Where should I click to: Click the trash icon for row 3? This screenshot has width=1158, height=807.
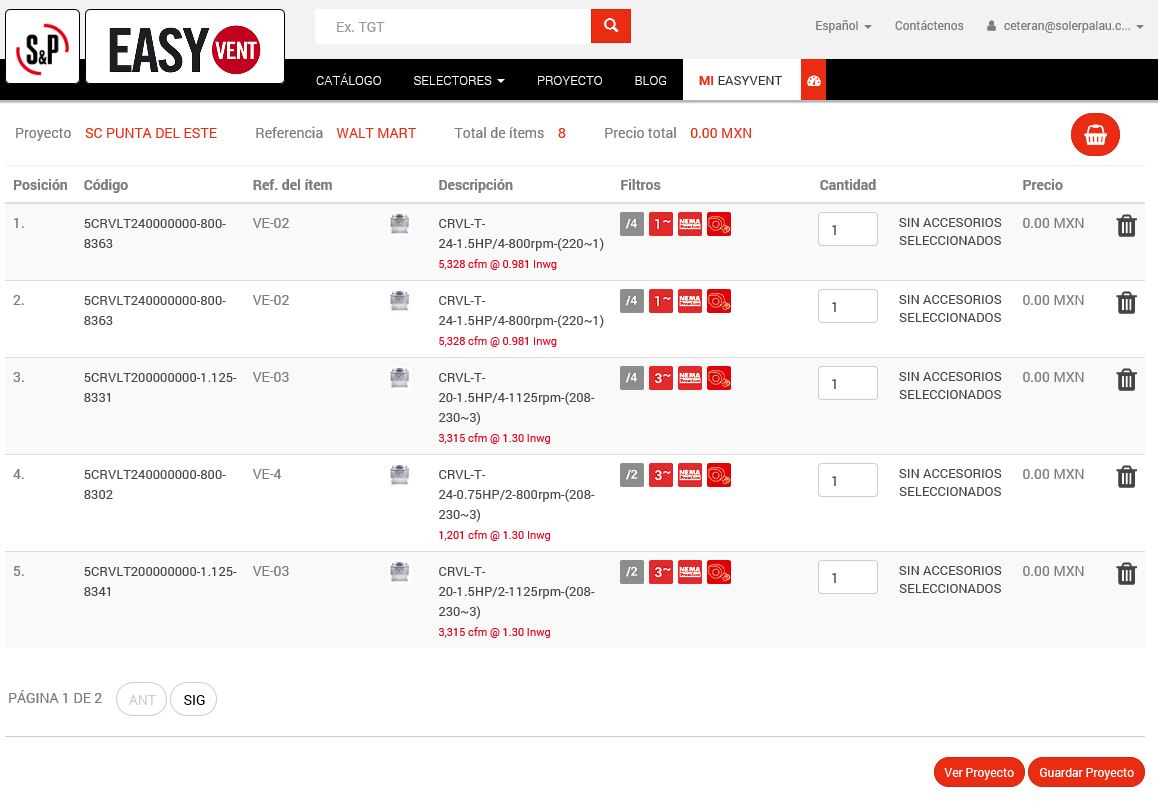pos(1126,380)
